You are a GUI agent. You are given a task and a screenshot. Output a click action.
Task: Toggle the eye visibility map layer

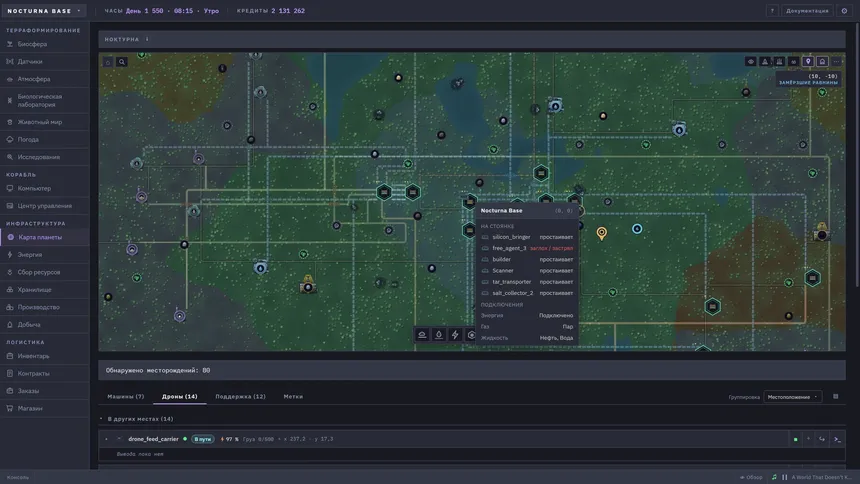[x=750, y=61]
